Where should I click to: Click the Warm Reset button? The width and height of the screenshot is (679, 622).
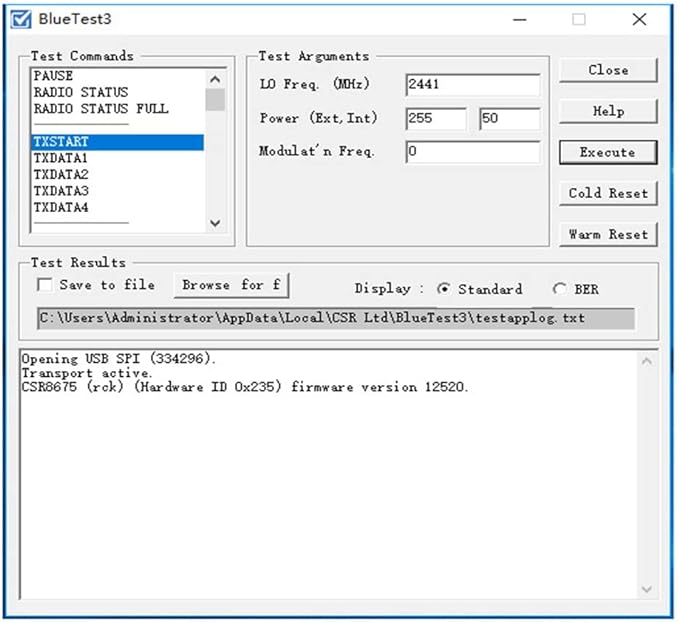coord(608,234)
